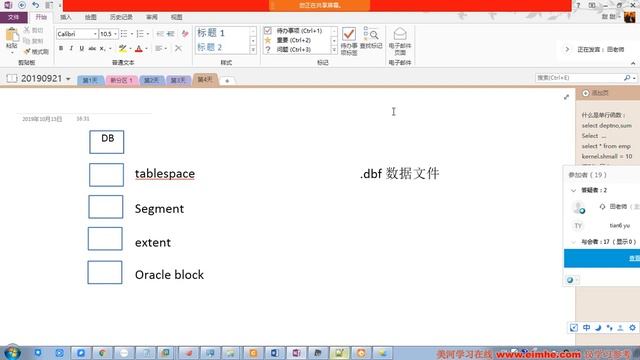The image size is (640, 360).
Task: Open the highlight color dropdown arrow
Action: (x=130, y=49)
